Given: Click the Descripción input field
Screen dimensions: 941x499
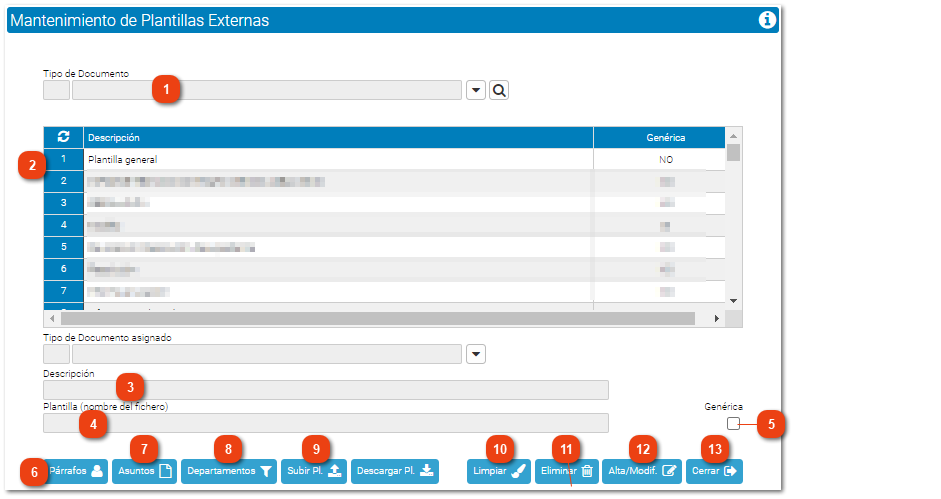Looking at the screenshot, I should 326,390.
